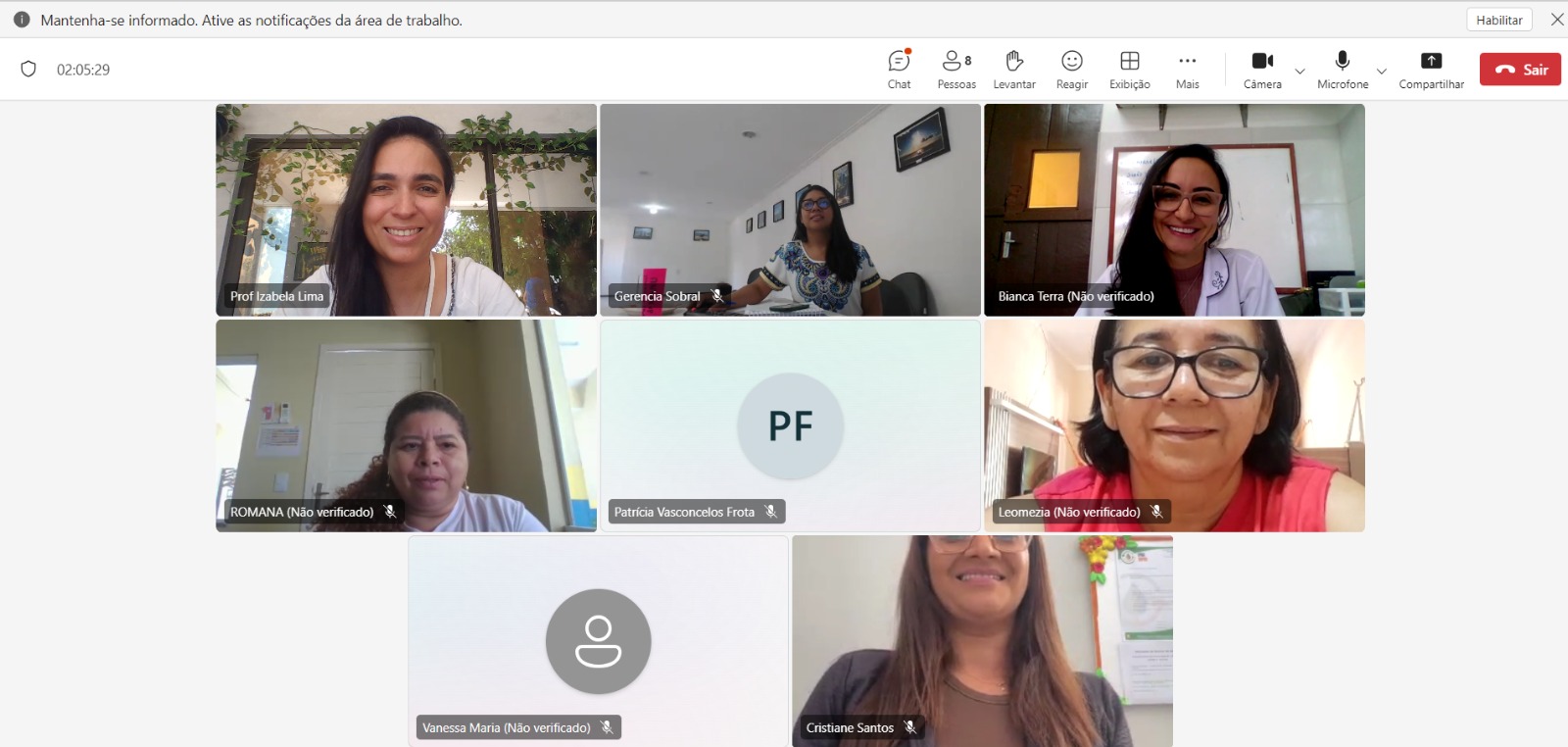Toggle the Microfone mute
The height and width of the screenshot is (747, 1568).
(1343, 70)
